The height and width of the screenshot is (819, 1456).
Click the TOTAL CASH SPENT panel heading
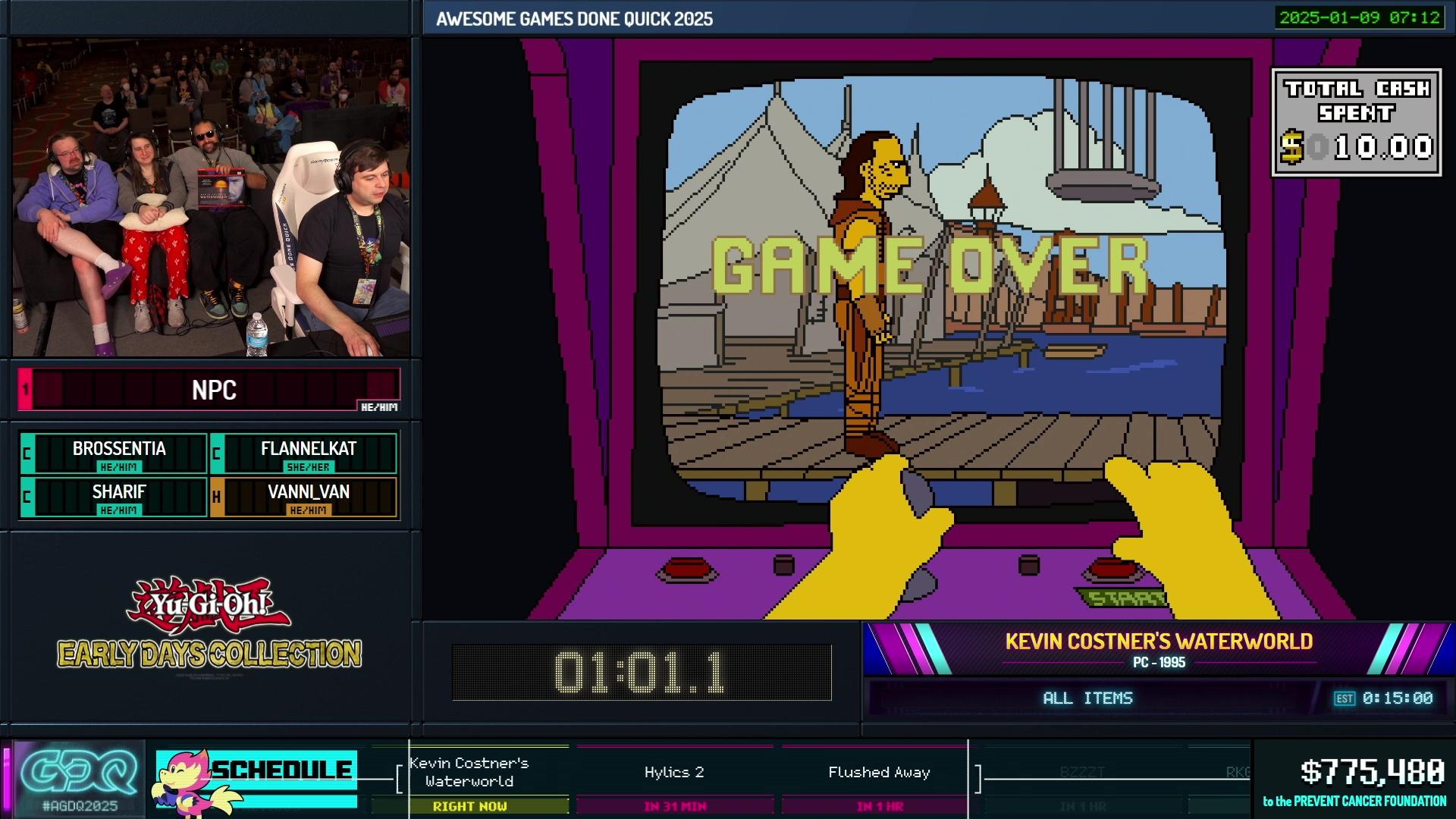tap(1357, 101)
